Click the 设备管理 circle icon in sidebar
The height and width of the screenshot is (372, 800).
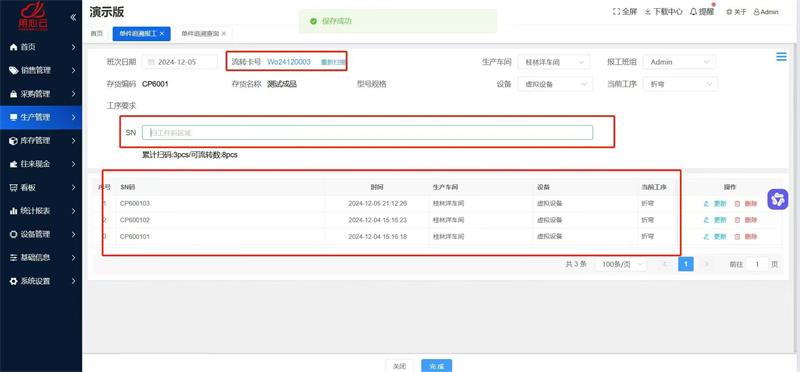(x=14, y=234)
